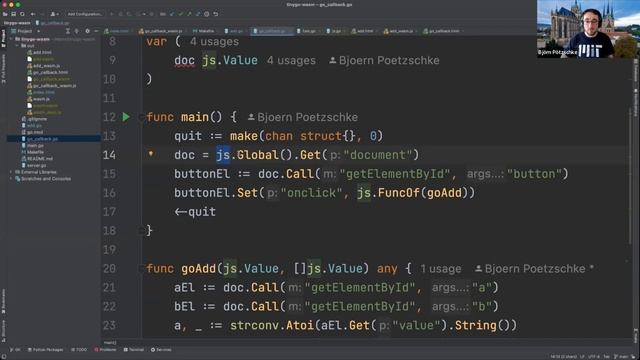This screenshot has width=640, height=360.
Task: Click the Expand/Collapse all icon in Project panel
Action: click(68, 31)
